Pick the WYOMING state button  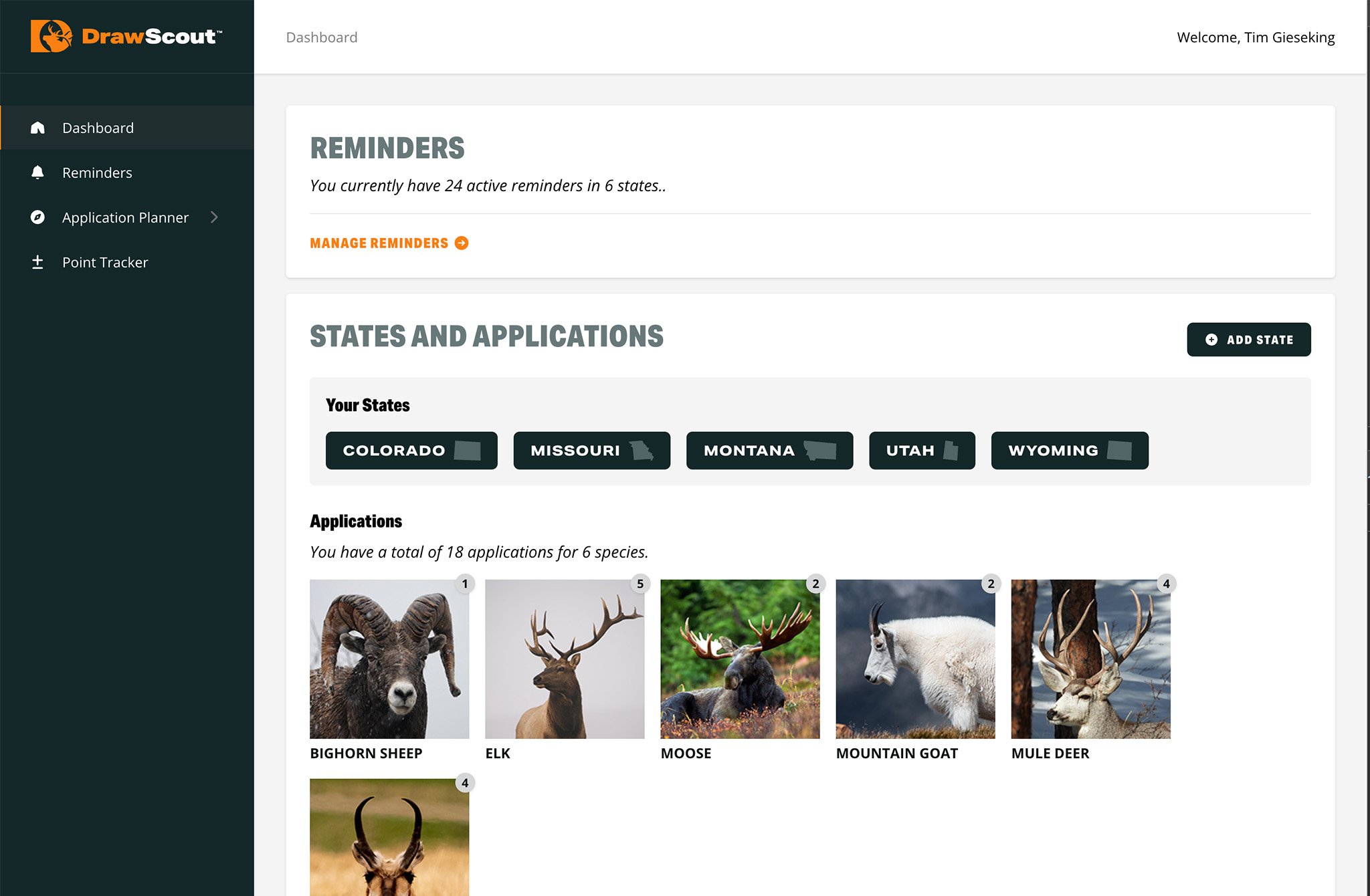pos(1069,451)
